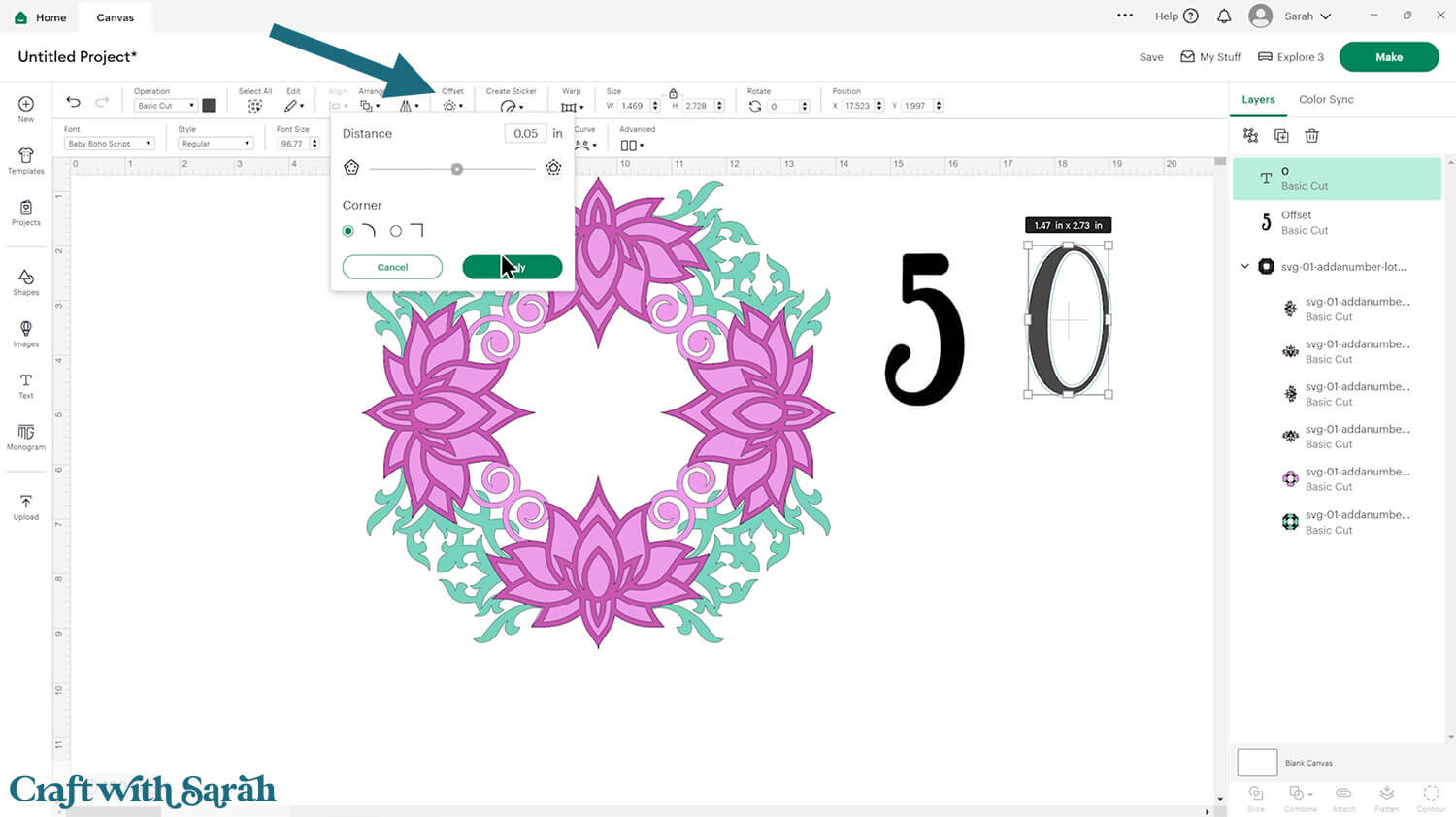Open the Create Sticker dropdown
Image resolution: width=1456 pixels, height=817 pixels.
click(512, 106)
